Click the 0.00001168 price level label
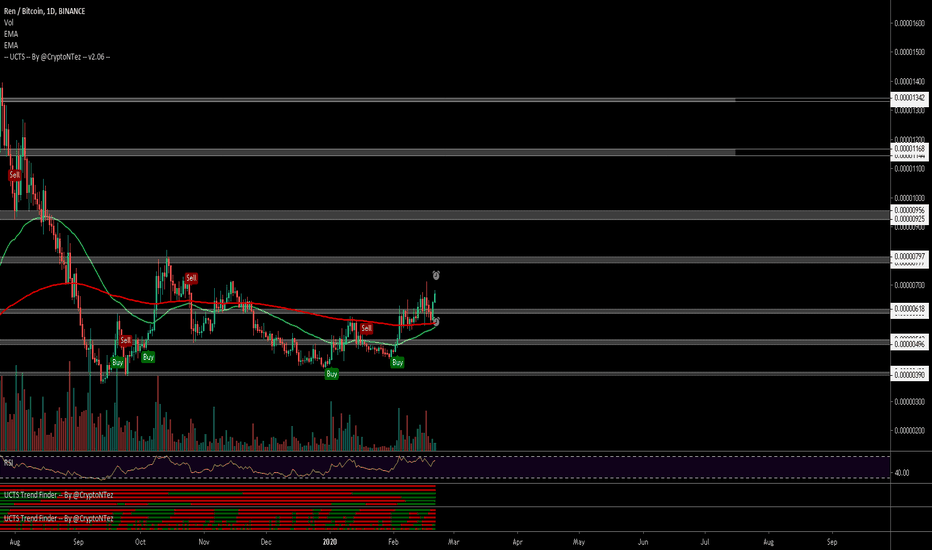This screenshot has width=932, height=550. tap(909, 148)
